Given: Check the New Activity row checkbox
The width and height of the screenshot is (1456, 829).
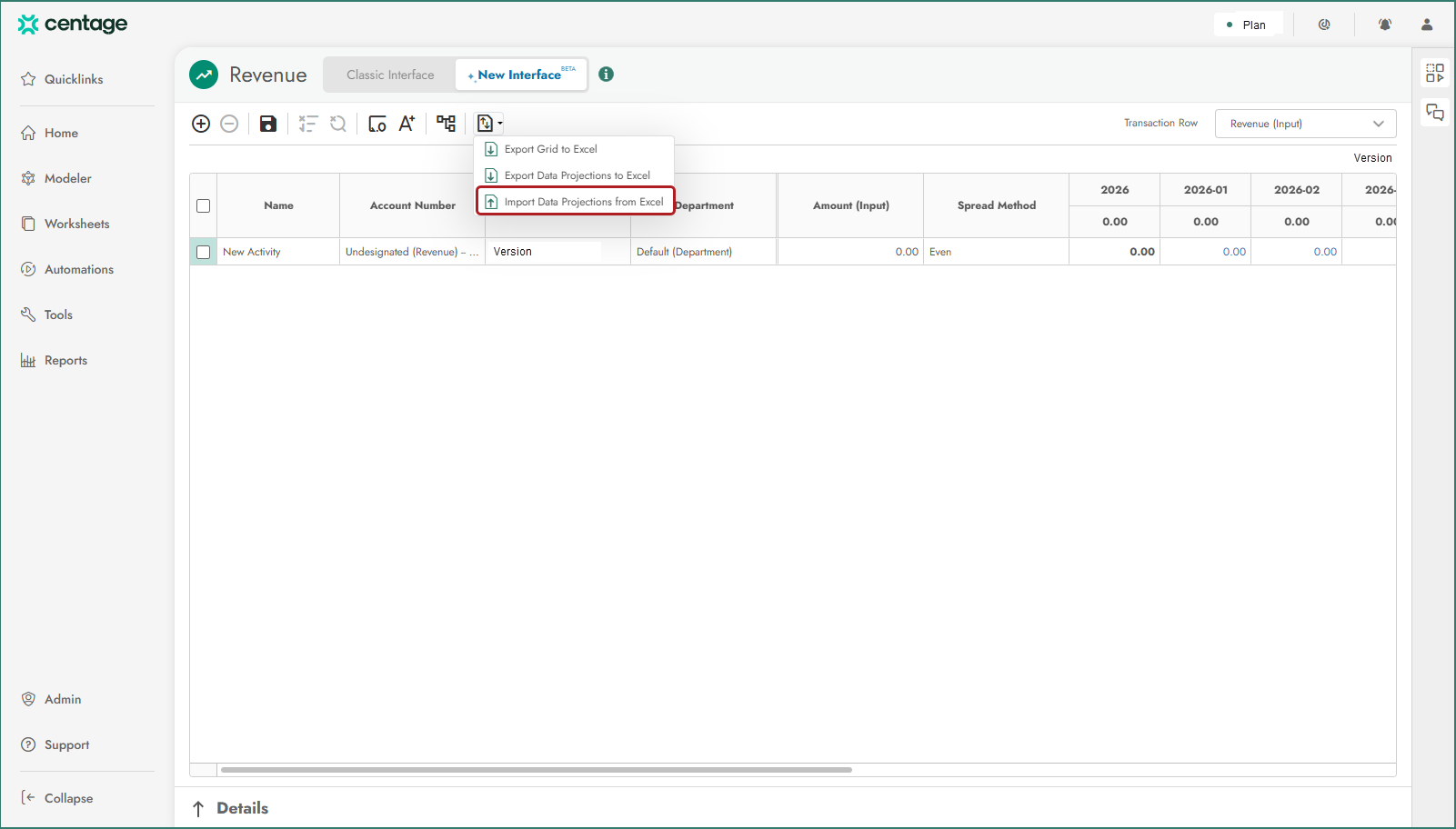Looking at the screenshot, I should (204, 252).
